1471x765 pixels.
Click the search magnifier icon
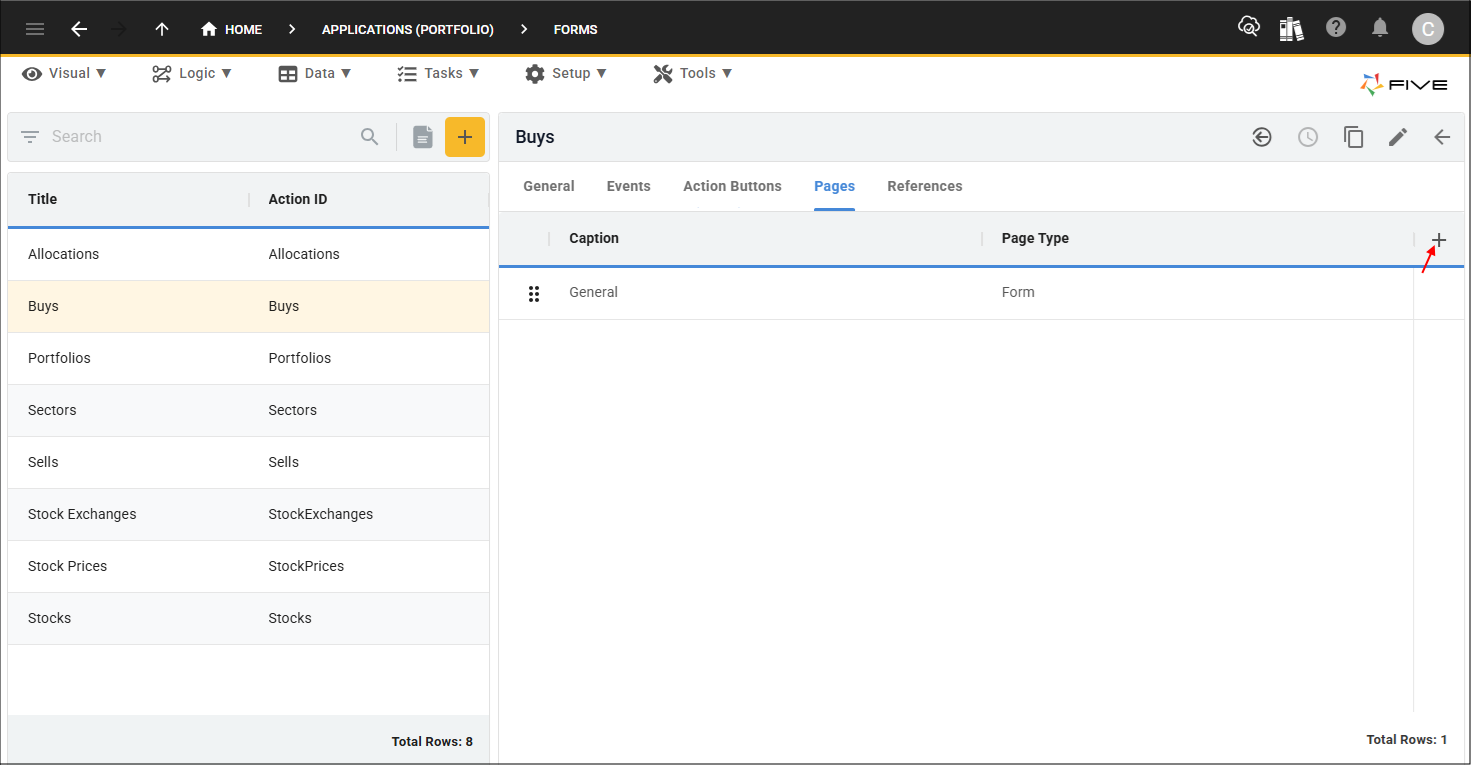coord(370,137)
